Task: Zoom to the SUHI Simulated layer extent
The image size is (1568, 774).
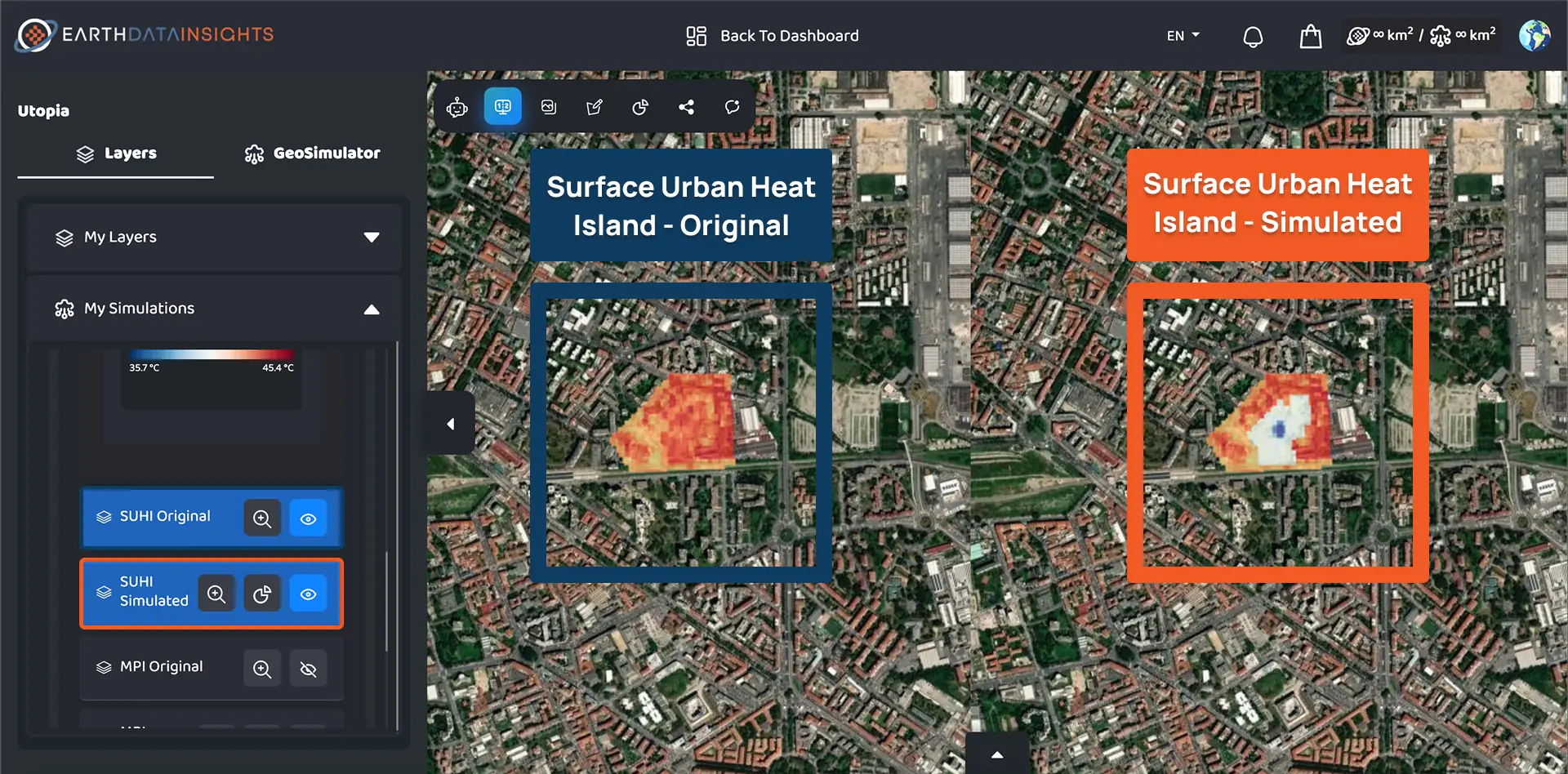Action: [x=217, y=594]
